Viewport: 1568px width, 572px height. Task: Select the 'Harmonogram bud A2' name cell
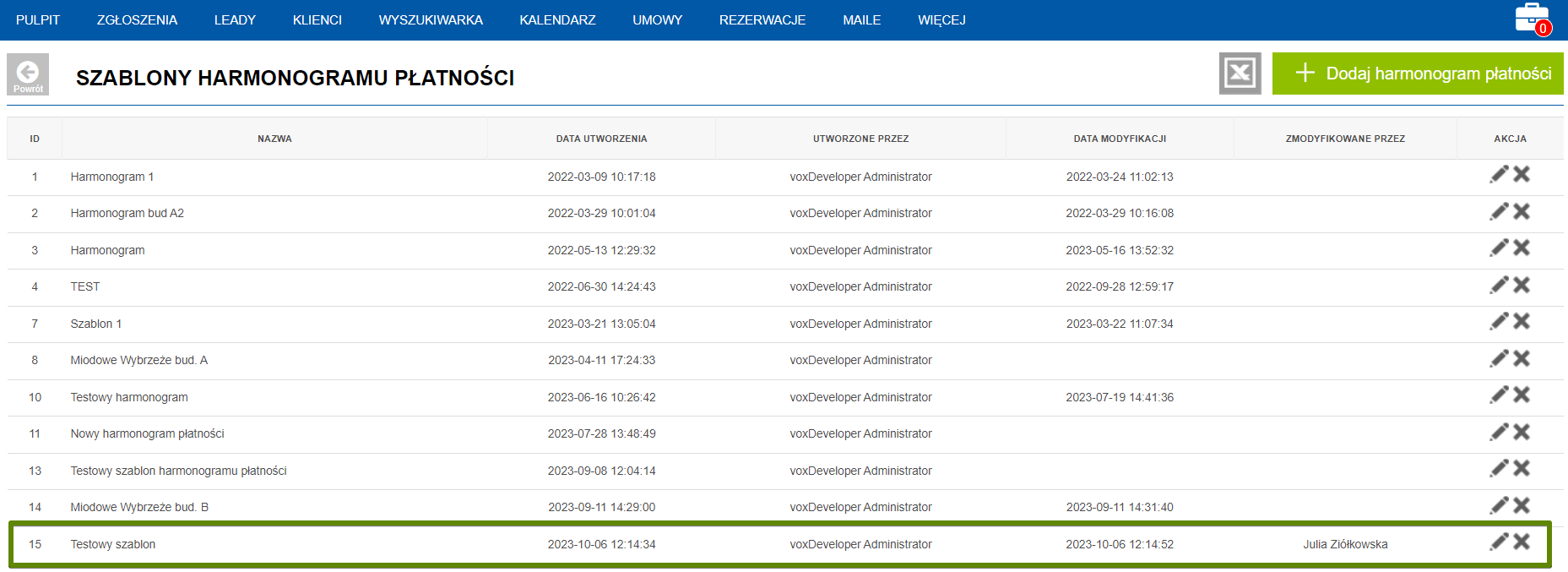pyautogui.click(x=128, y=213)
